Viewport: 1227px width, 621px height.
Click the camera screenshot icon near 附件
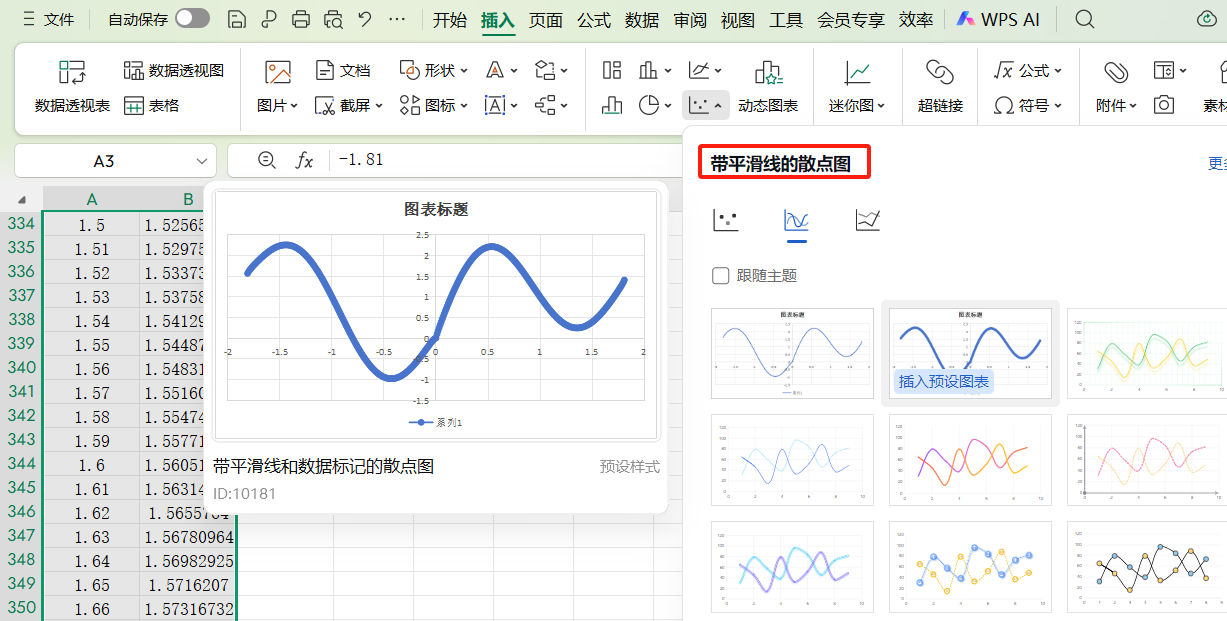pyautogui.click(x=1163, y=102)
